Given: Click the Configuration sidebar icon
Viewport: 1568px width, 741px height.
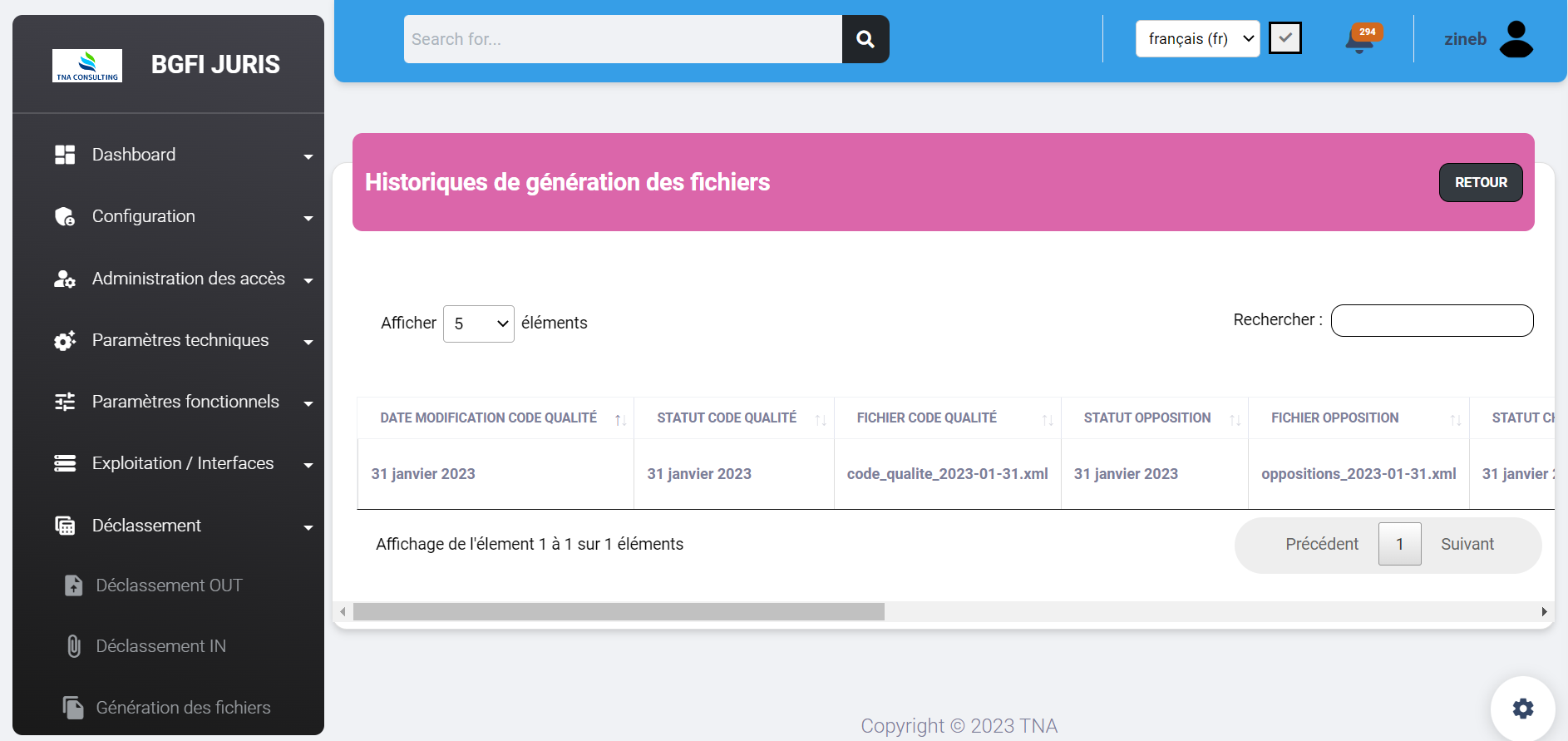Looking at the screenshot, I should point(65,216).
